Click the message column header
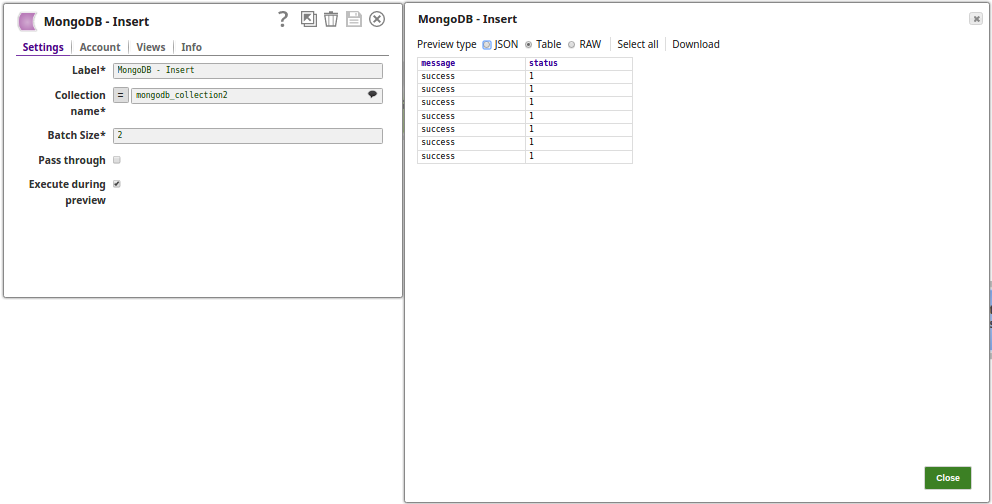 pyautogui.click(x=471, y=63)
